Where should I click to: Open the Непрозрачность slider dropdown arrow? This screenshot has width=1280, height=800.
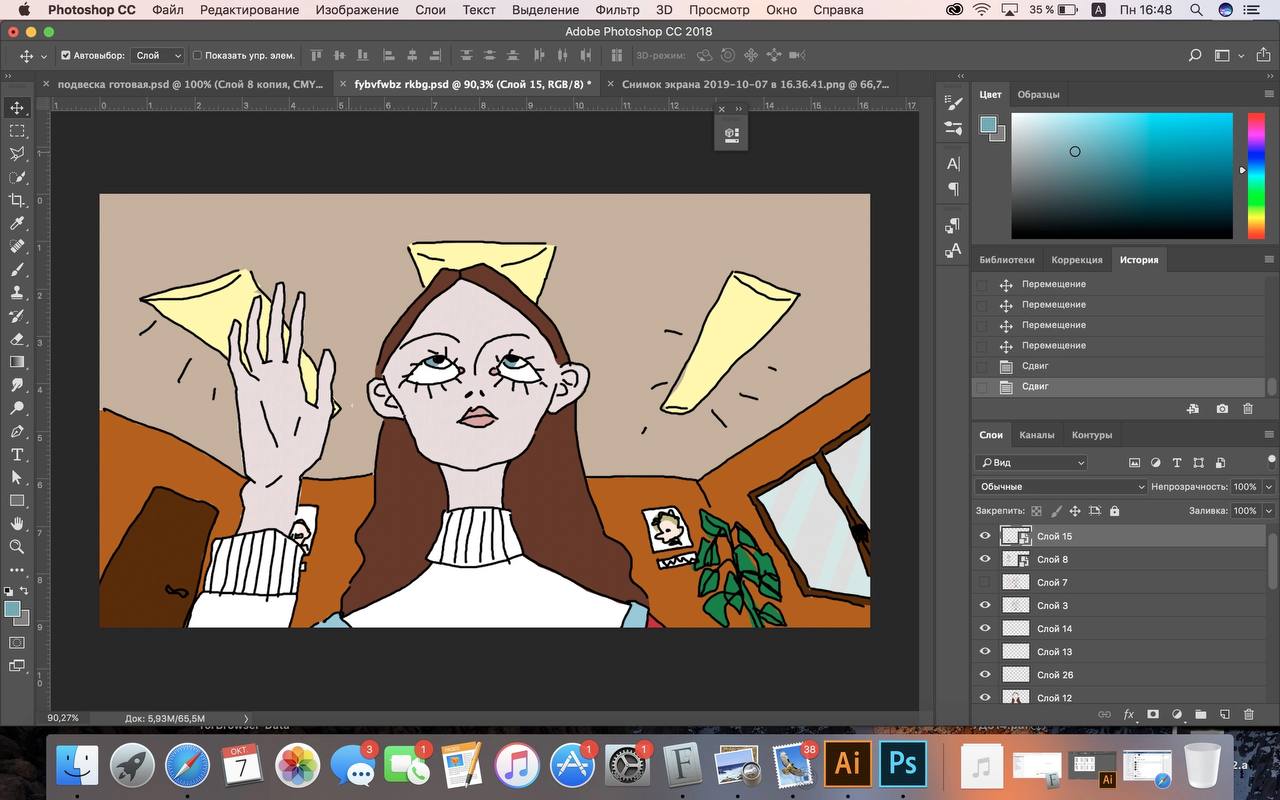pos(1267,487)
